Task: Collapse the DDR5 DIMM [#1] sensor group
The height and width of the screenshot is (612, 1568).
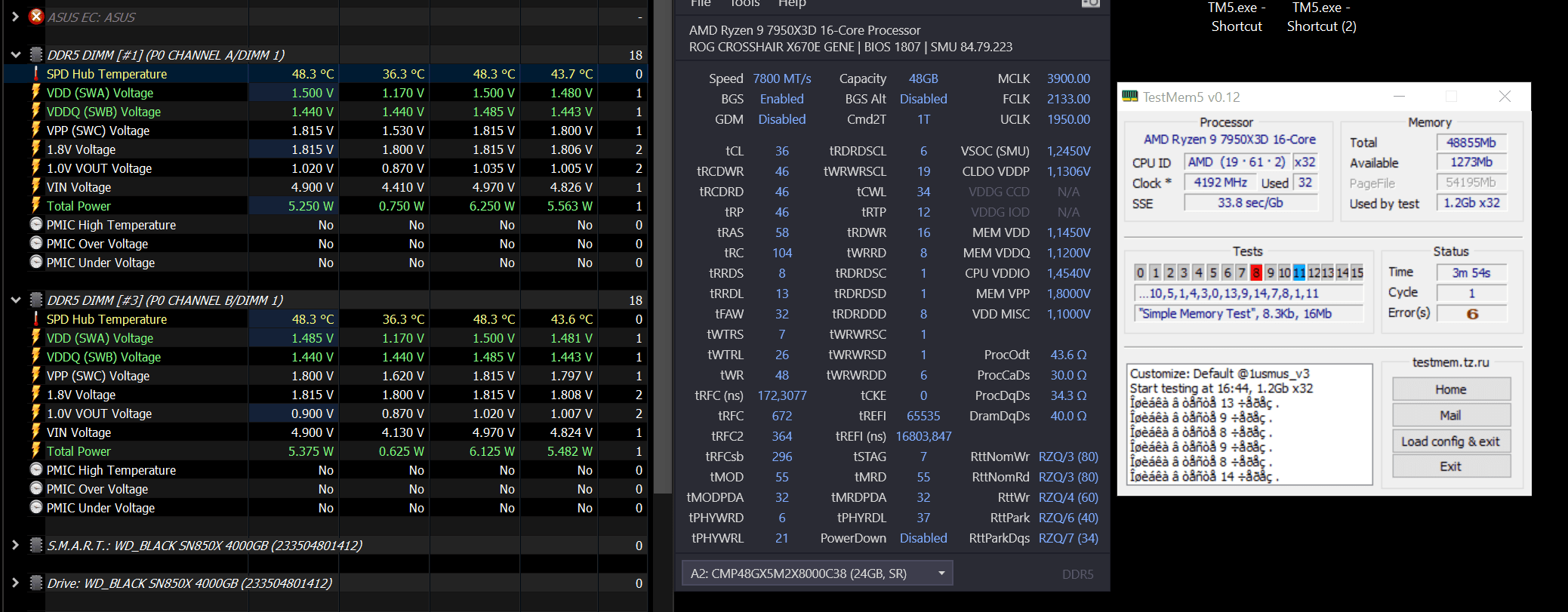Action: (x=15, y=54)
